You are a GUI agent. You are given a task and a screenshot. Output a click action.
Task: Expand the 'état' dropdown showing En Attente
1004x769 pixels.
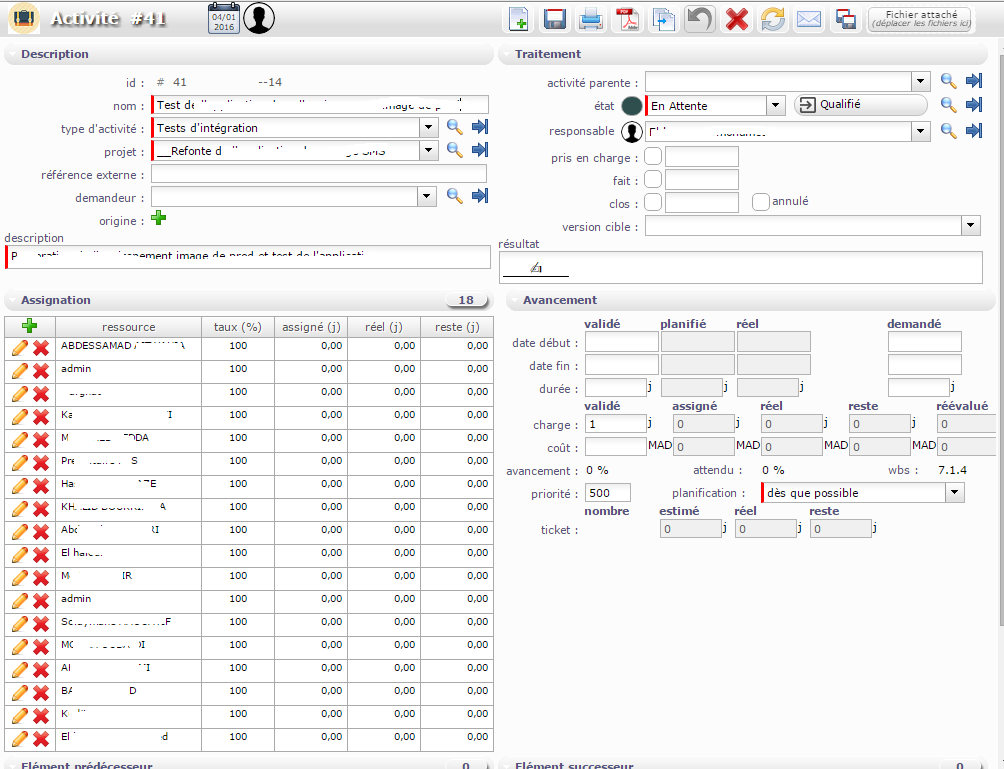(775, 105)
